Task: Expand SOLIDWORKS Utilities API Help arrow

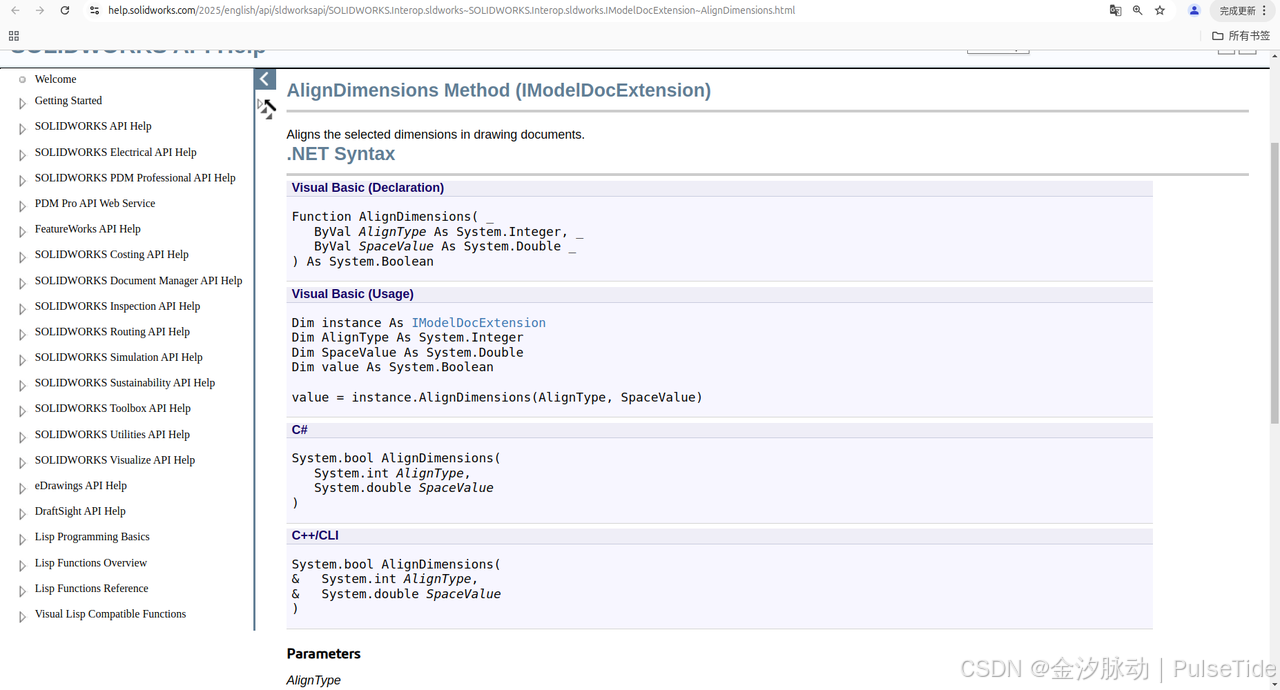Action: click(22, 437)
